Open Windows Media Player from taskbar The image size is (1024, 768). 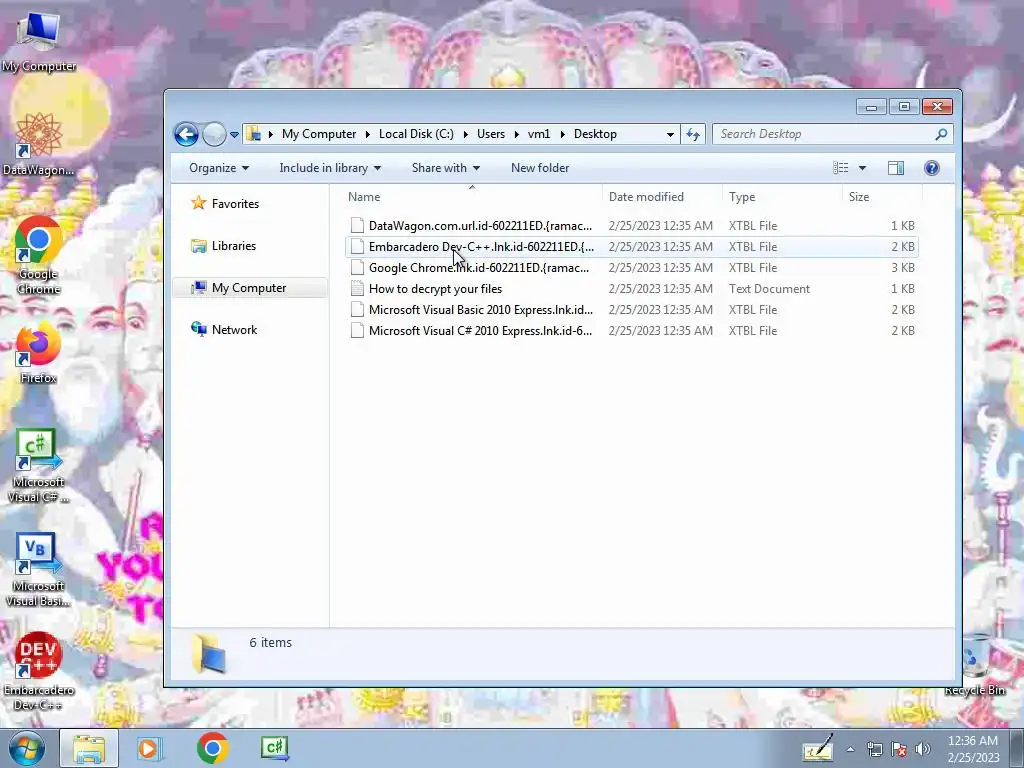[x=148, y=748]
